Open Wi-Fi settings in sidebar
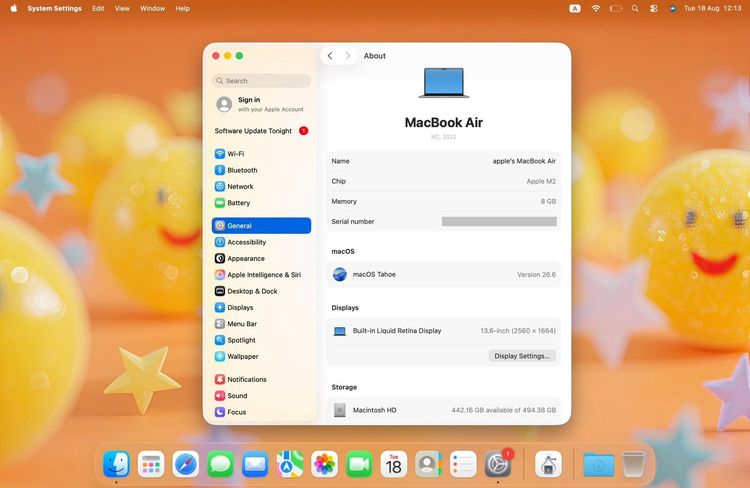The height and width of the screenshot is (488, 750). pos(261,154)
